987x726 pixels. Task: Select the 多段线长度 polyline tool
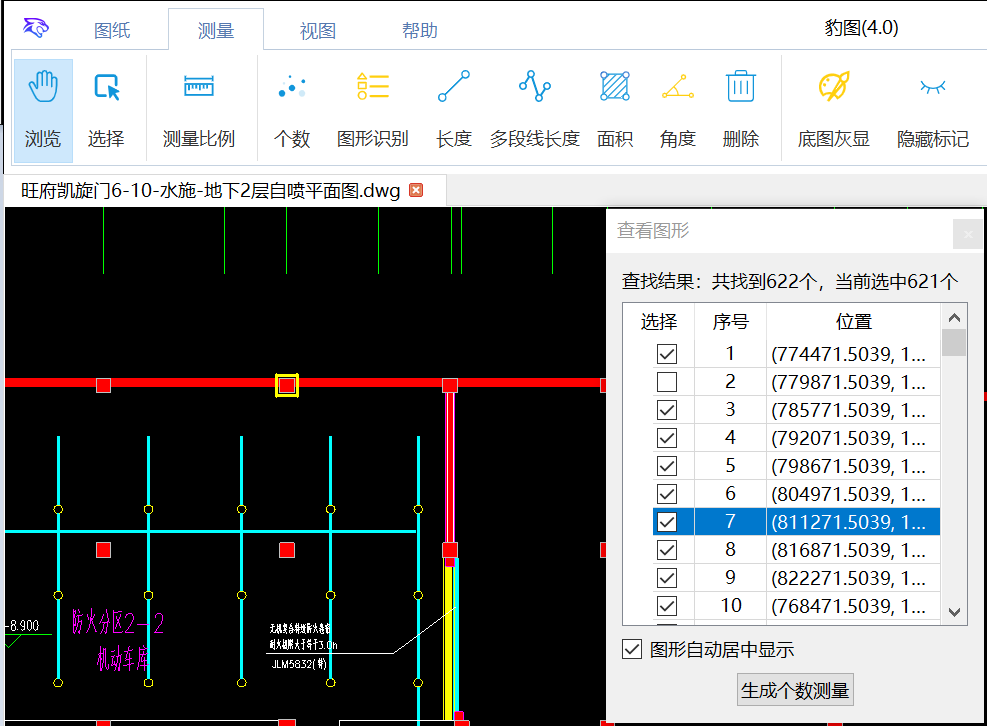(534, 111)
